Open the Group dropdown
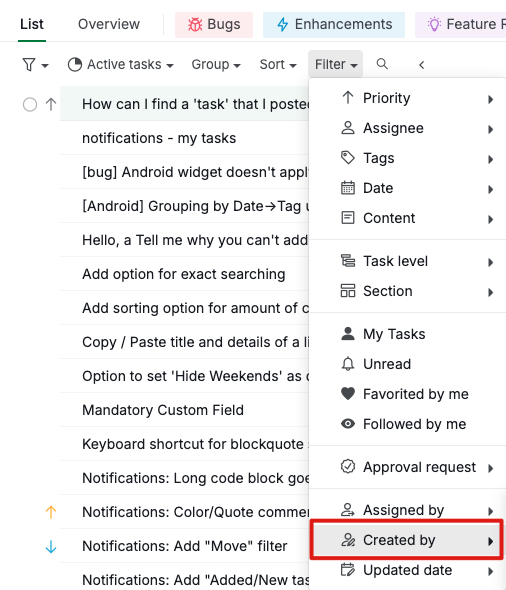Viewport: 506px width, 590px height. click(216, 64)
